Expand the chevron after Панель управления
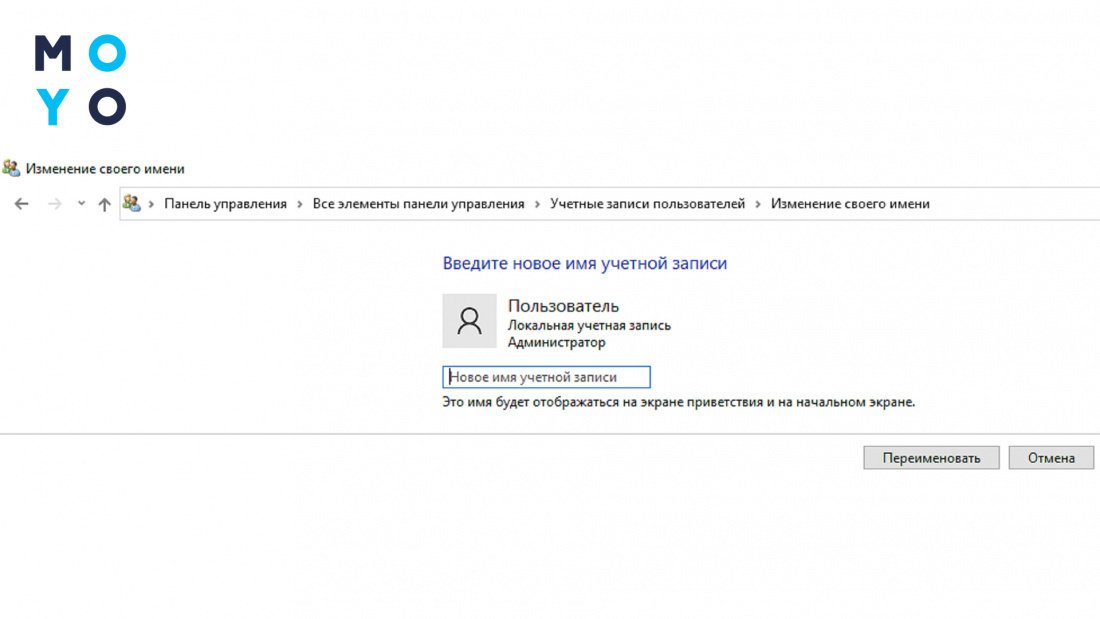This screenshot has height=619, width=1100. click(300, 204)
